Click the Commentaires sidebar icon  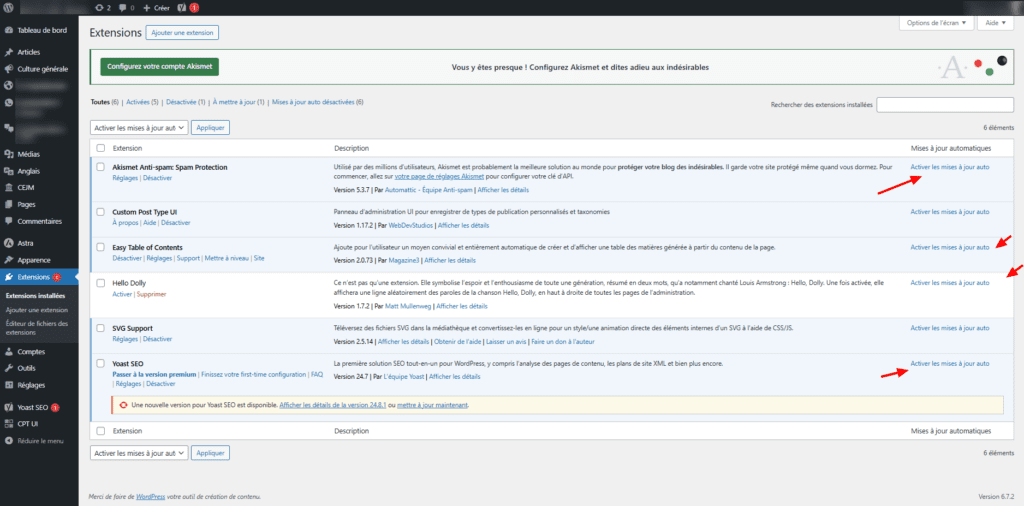[8, 221]
